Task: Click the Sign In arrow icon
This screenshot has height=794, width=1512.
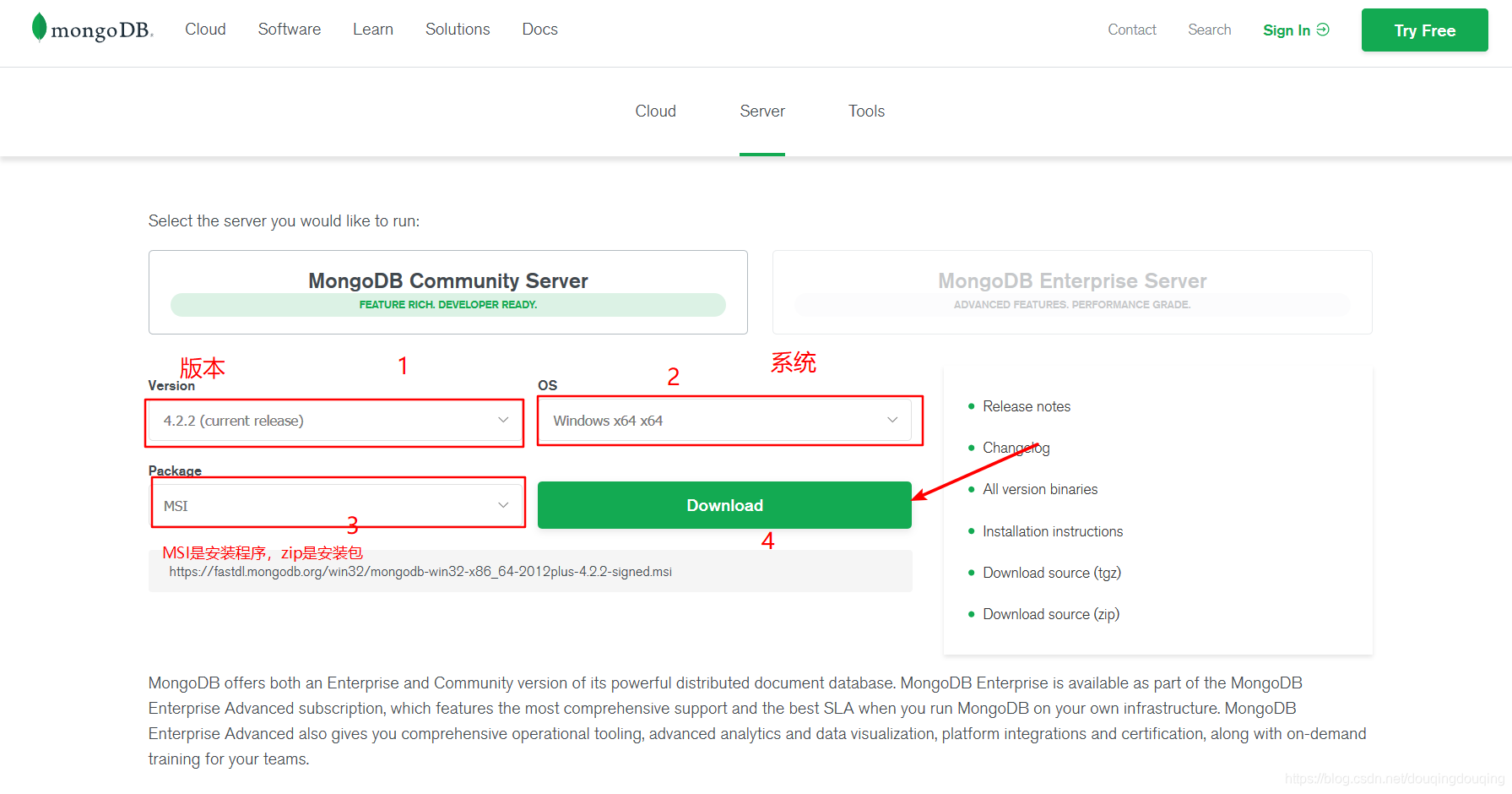Action: coord(1323,30)
